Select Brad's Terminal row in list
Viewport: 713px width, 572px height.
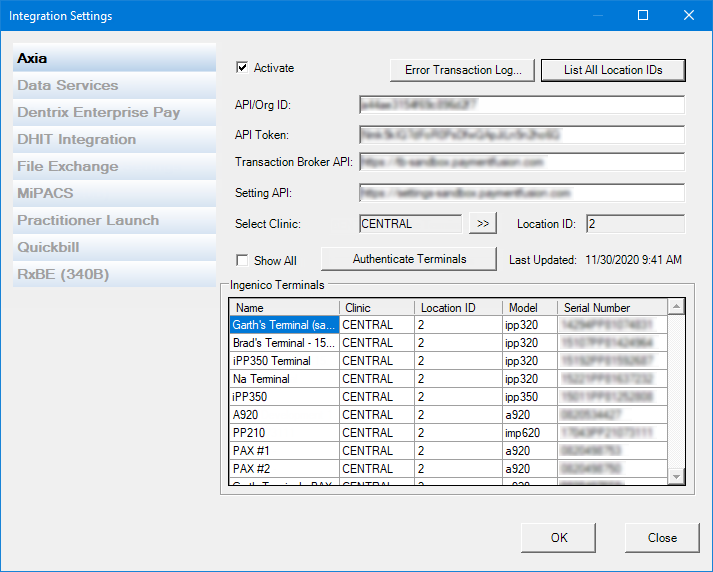click(x=448, y=343)
